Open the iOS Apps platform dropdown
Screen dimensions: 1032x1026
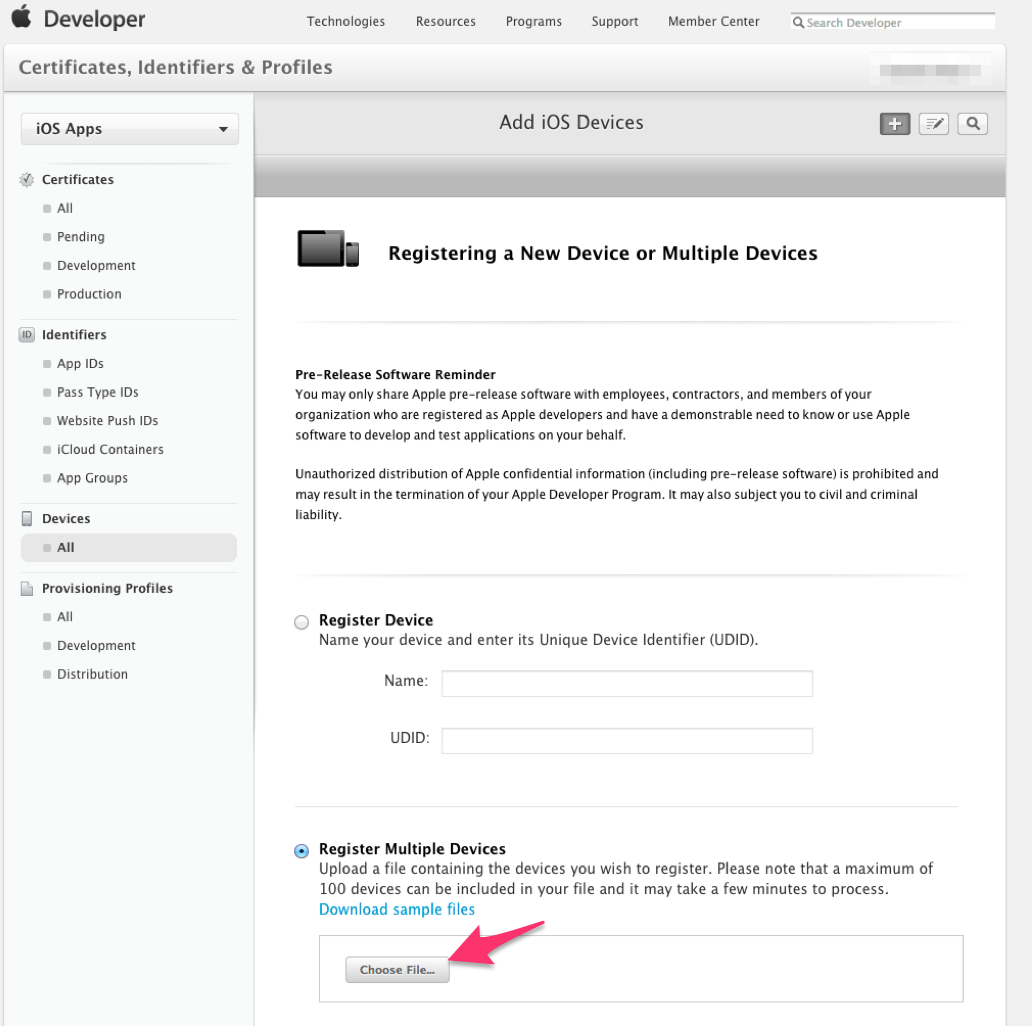[130, 129]
